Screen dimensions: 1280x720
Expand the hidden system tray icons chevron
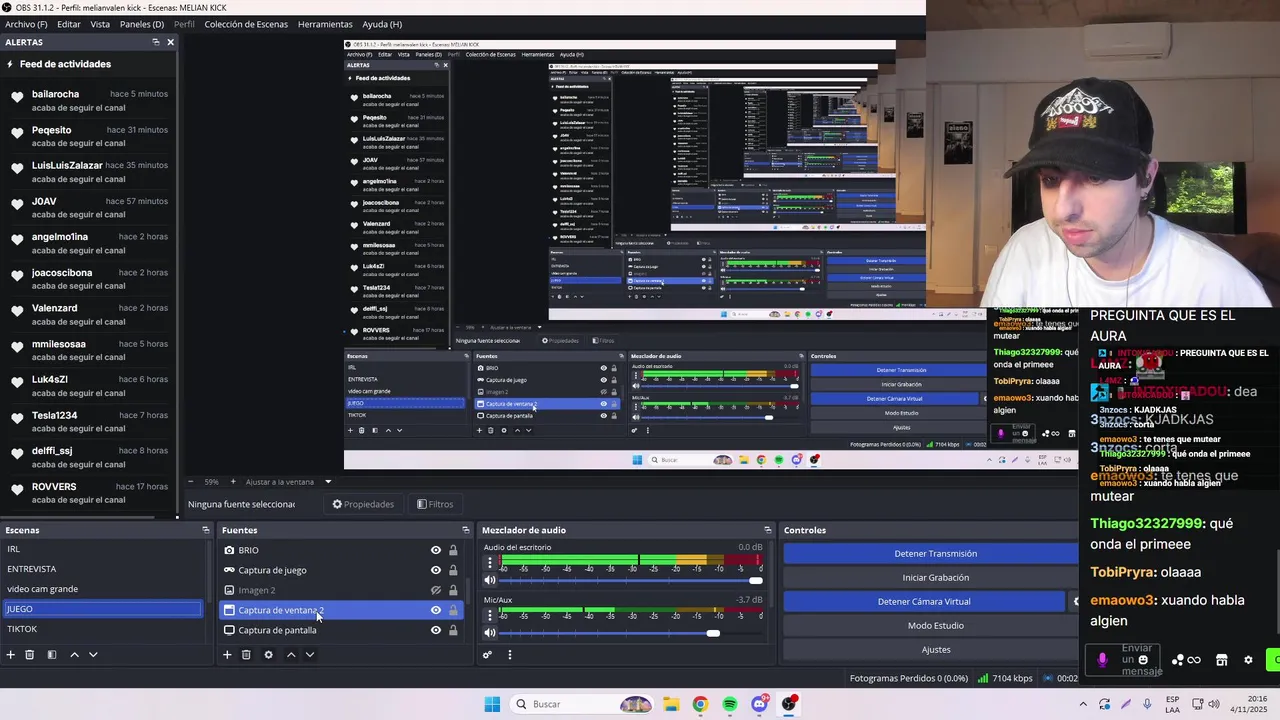click(1083, 704)
